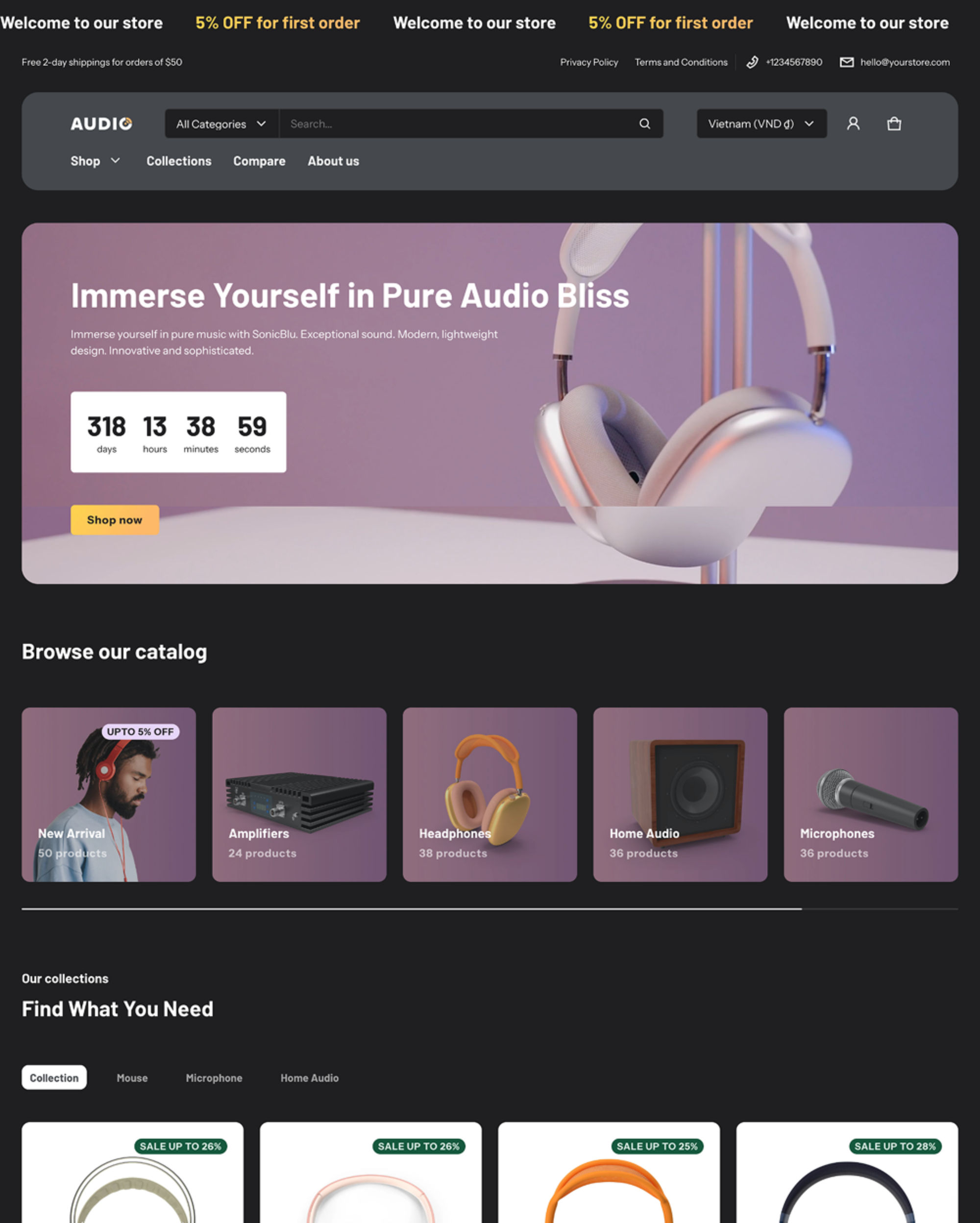
Task: Go to the Compare page
Action: (x=259, y=161)
